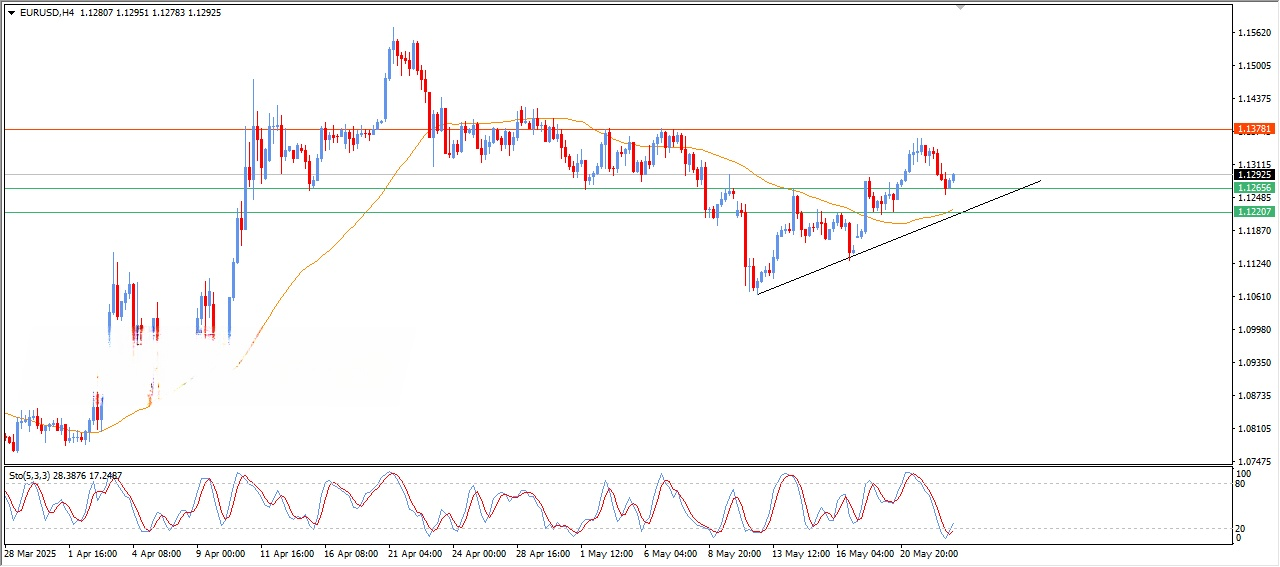Click the stochastic scale value 80
This screenshot has height=567, width=1280.
coord(1242,484)
